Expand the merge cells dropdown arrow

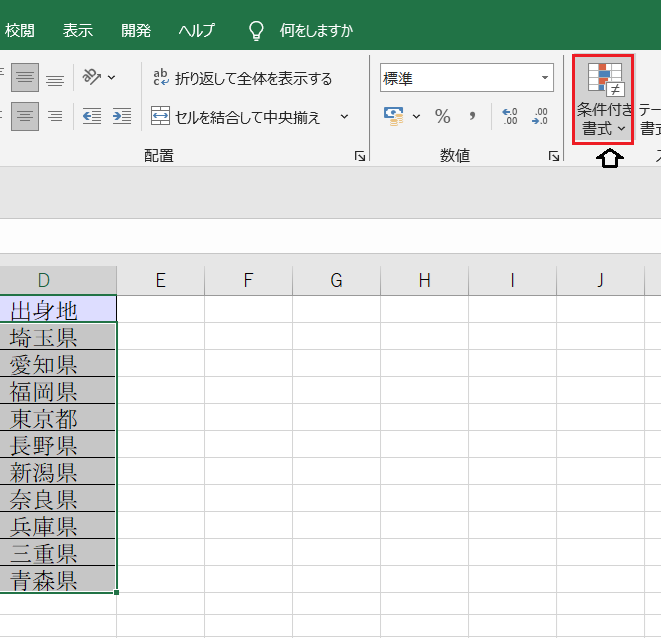[x=344, y=116]
